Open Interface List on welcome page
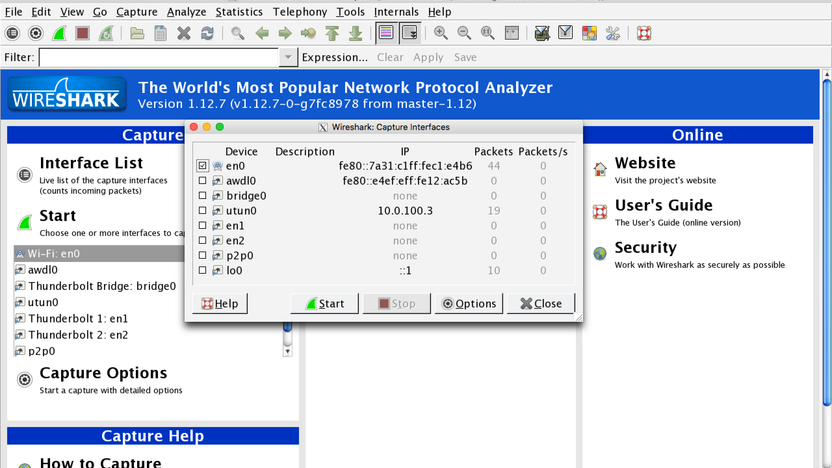Image resolution: width=832 pixels, height=468 pixels. [x=91, y=163]
